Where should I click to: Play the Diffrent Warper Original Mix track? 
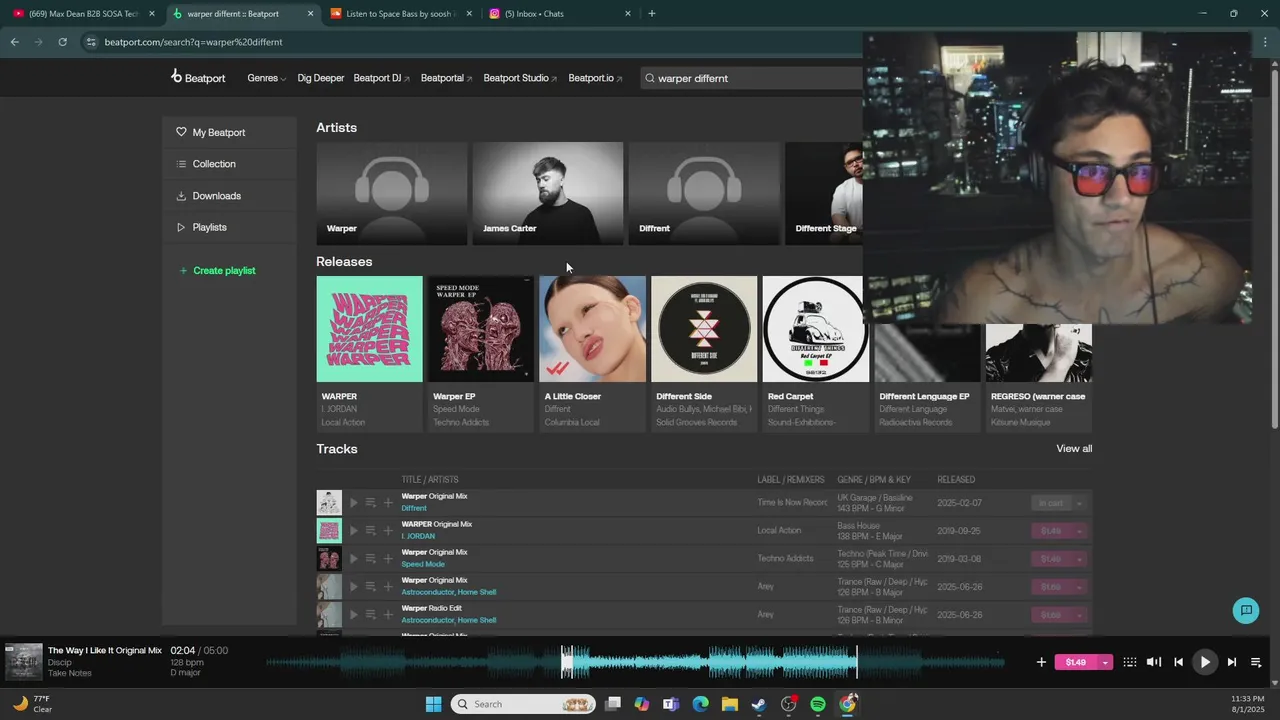click(353, 503)
